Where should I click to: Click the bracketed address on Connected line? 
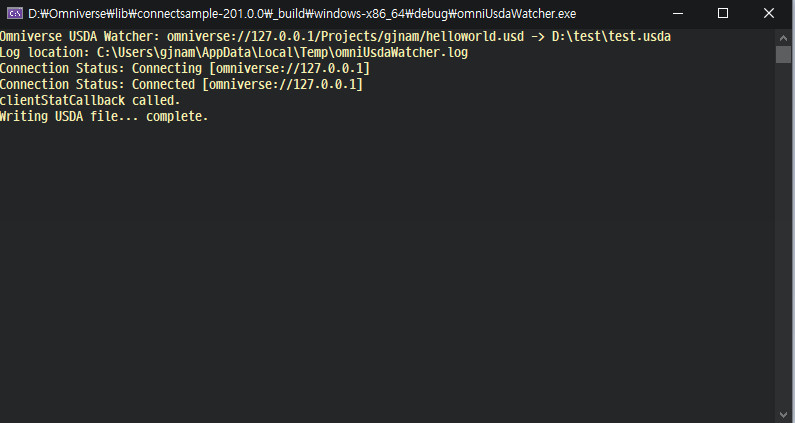coord(282,84)
